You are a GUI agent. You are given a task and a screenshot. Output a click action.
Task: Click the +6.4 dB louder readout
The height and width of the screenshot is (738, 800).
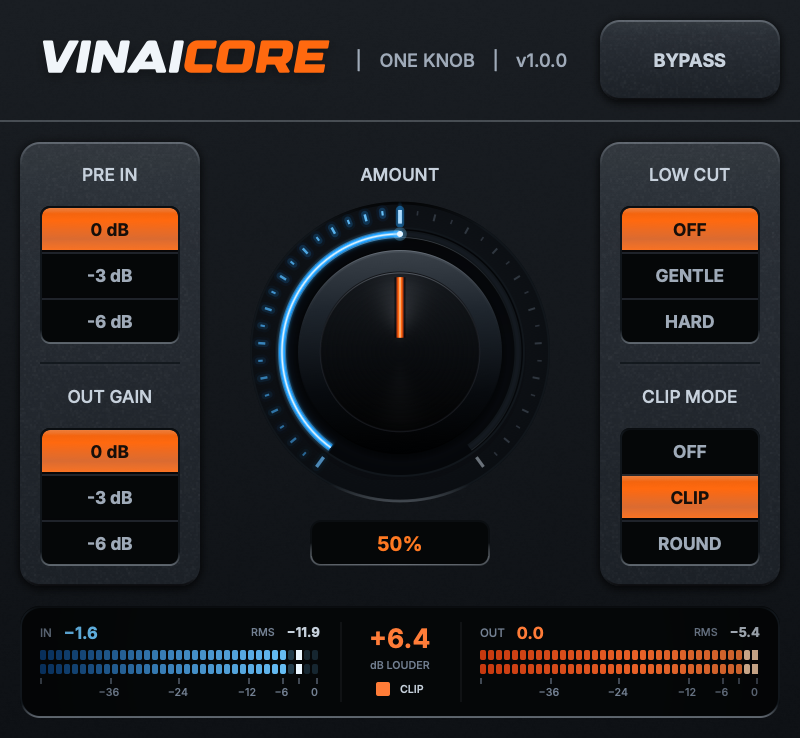click(x=400, y=638)
